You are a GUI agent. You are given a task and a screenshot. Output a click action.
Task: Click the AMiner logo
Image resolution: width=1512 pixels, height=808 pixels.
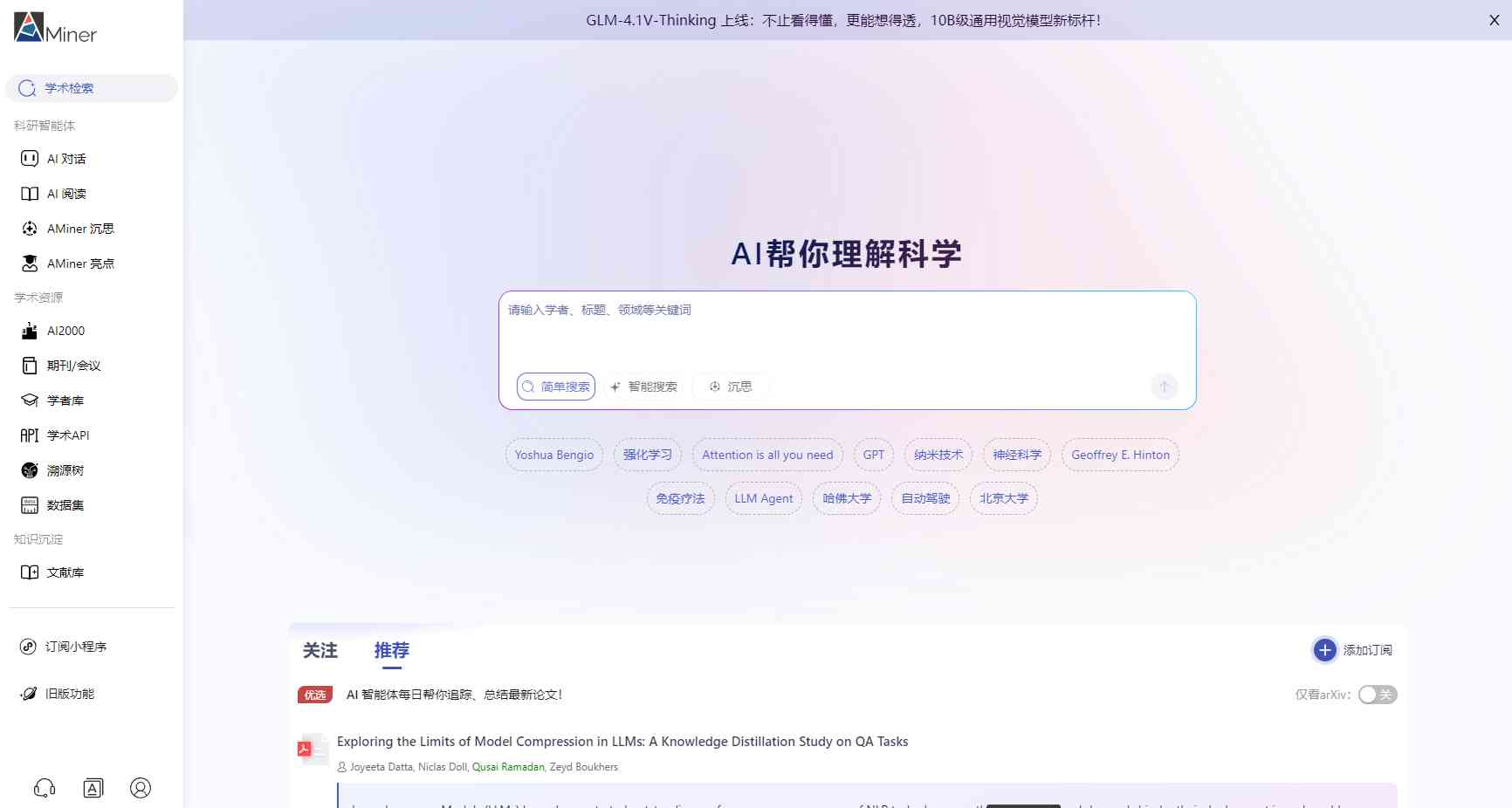[x=56, y=28]
